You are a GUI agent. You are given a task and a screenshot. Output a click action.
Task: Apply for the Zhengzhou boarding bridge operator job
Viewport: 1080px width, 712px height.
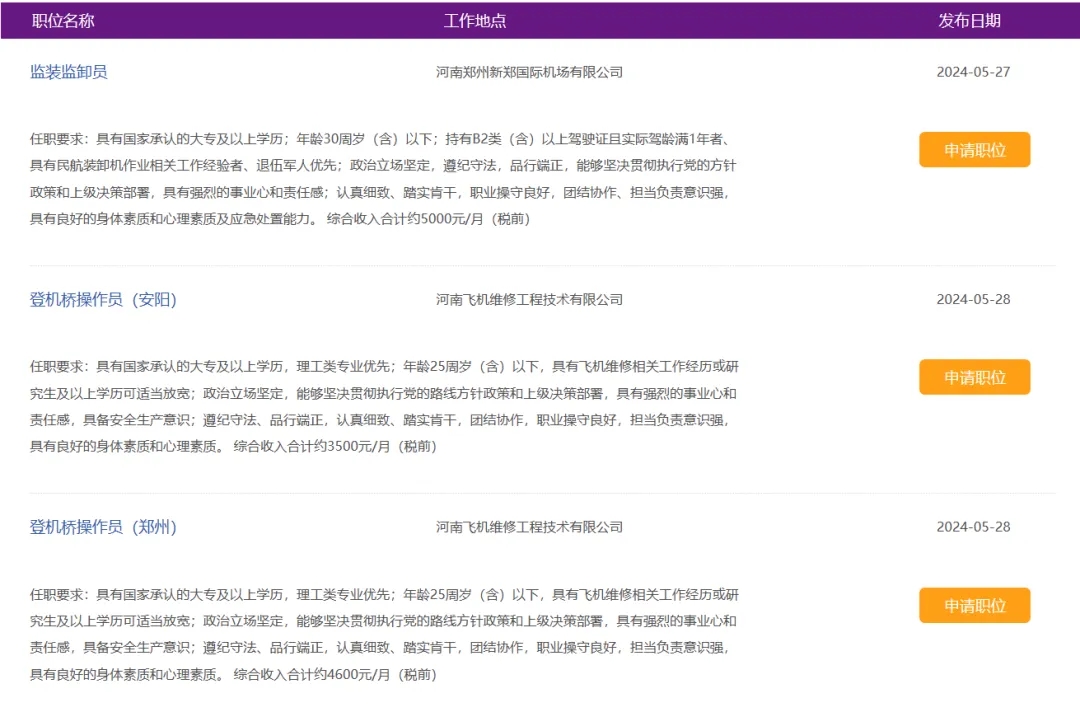[974, 605]
